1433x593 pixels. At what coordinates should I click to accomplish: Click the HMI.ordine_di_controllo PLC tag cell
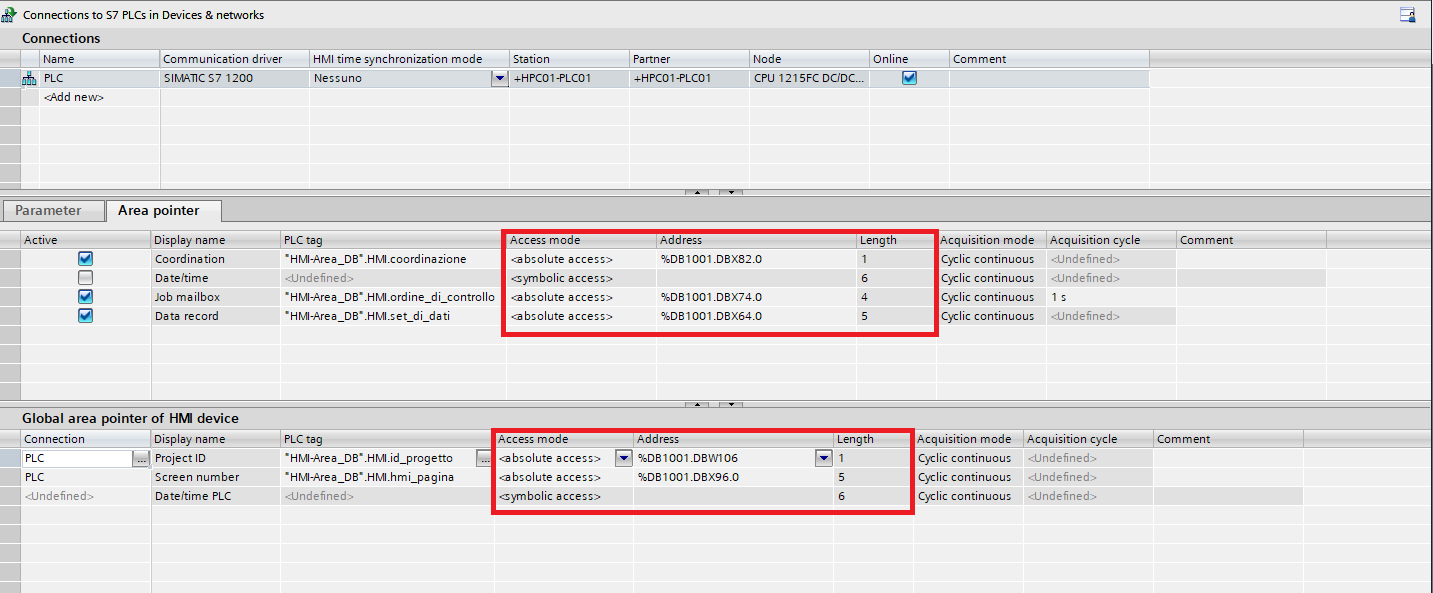click(x=394, y=297)
